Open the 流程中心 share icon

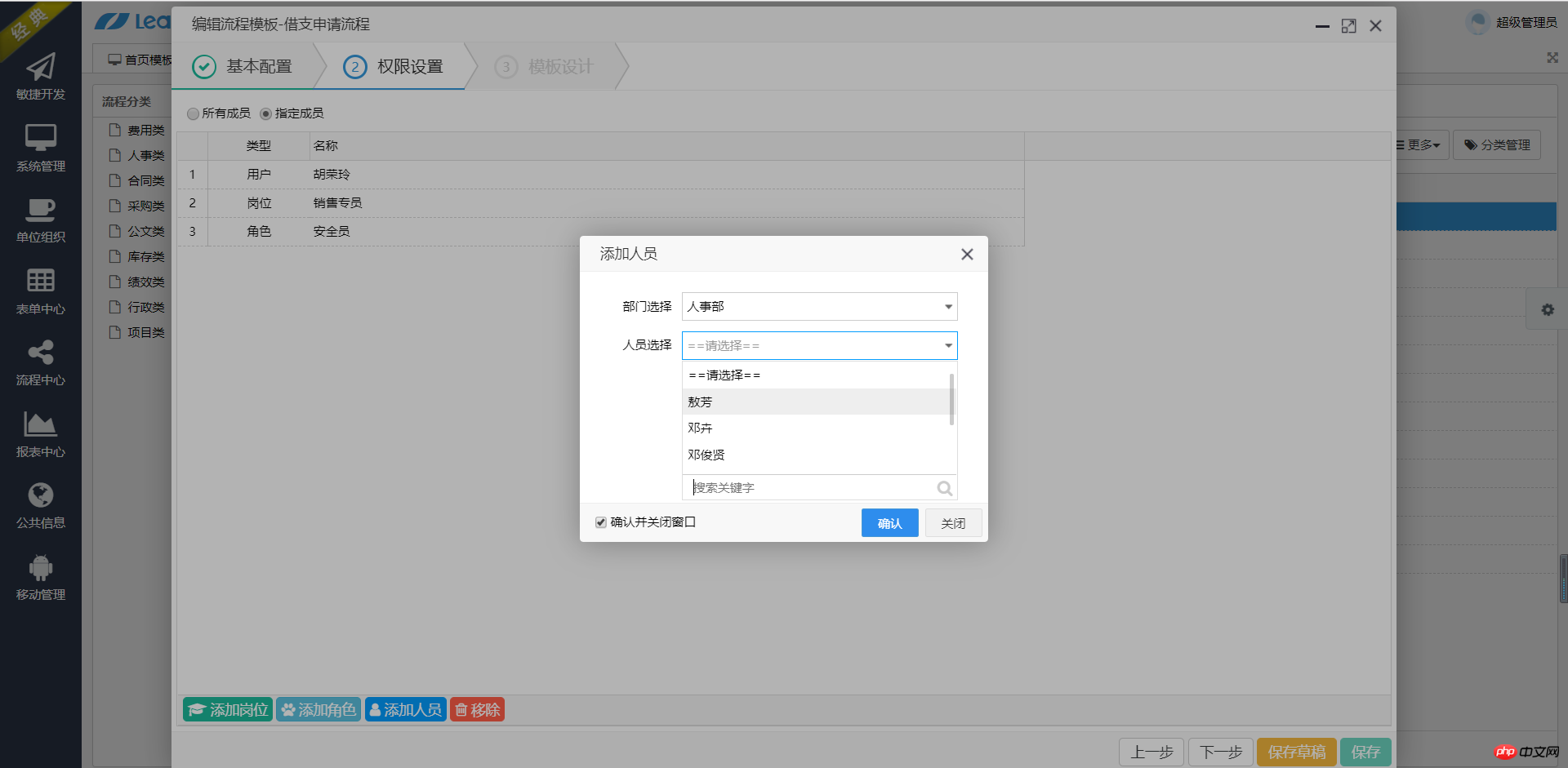[x=40, y=353]
